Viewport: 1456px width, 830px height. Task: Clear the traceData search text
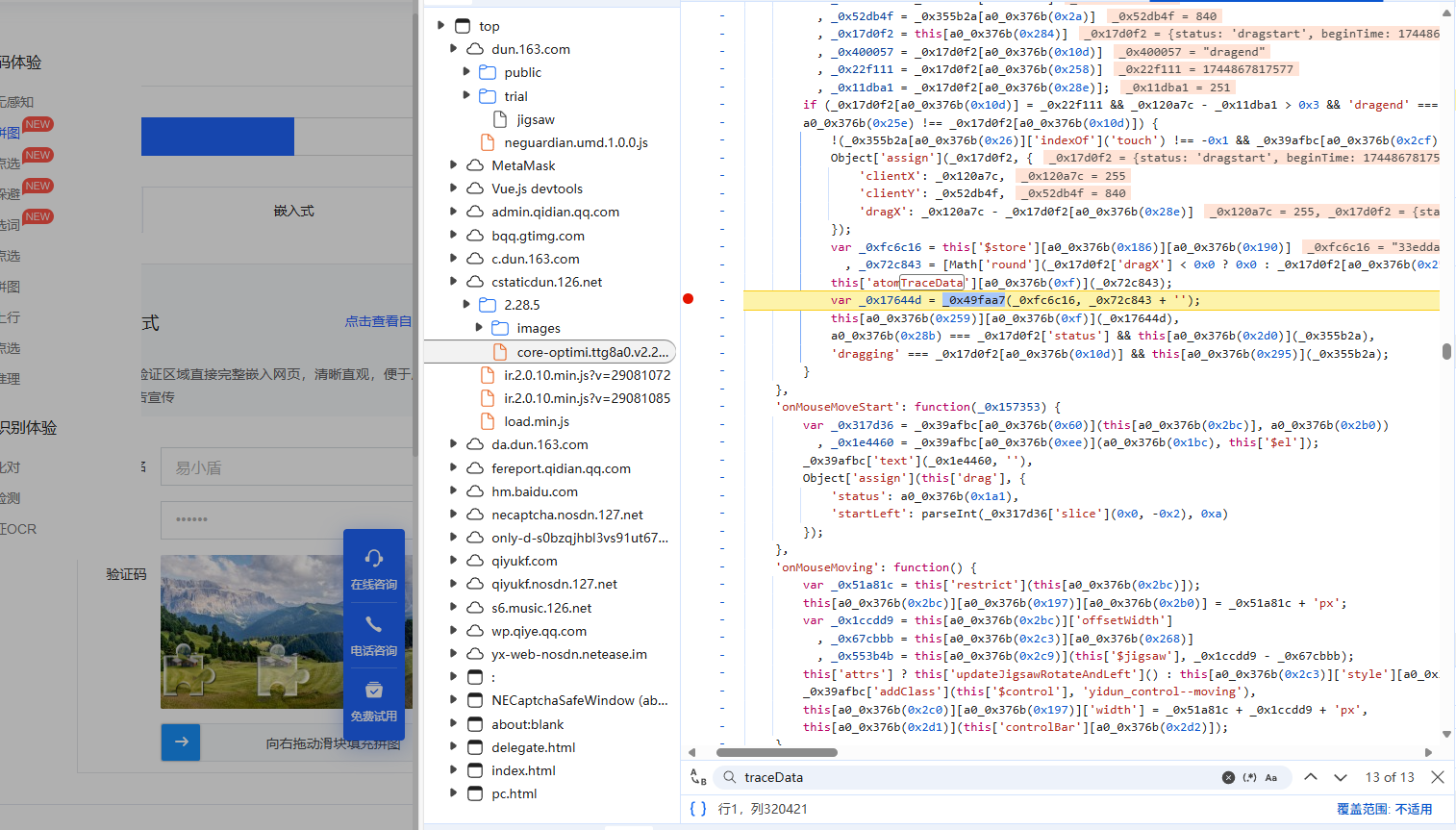tap(1228, 777)
